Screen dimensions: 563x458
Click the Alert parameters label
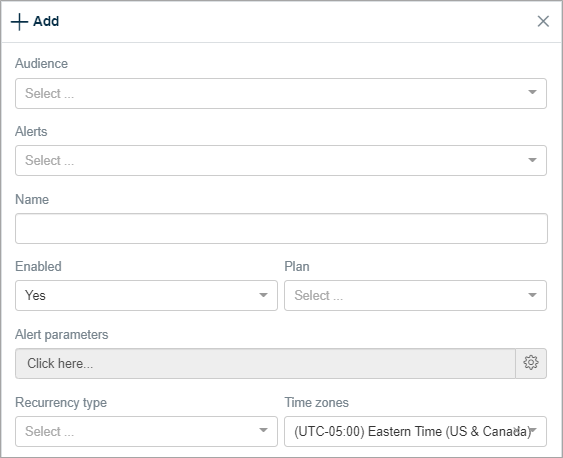[61, 335]
